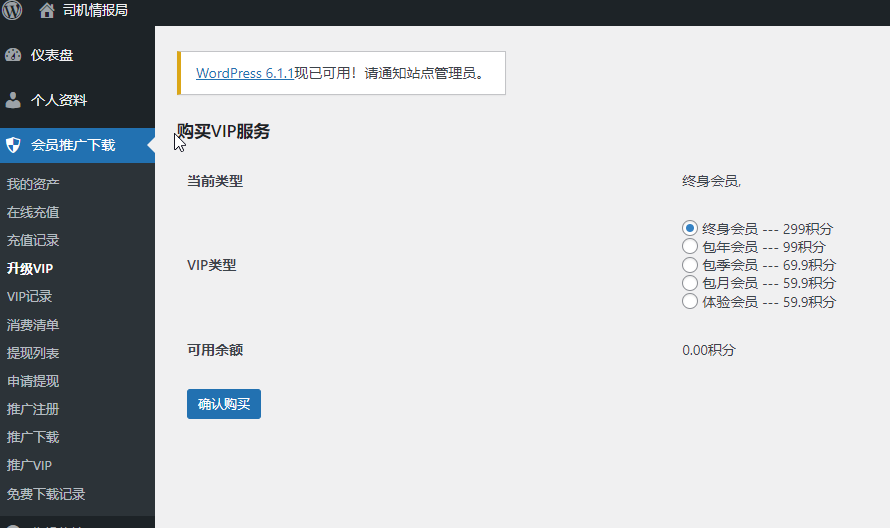Choose 体验会员 59.9积分 radio option
Viewport: 890px width, 528px height.
(x=690, y=301)
